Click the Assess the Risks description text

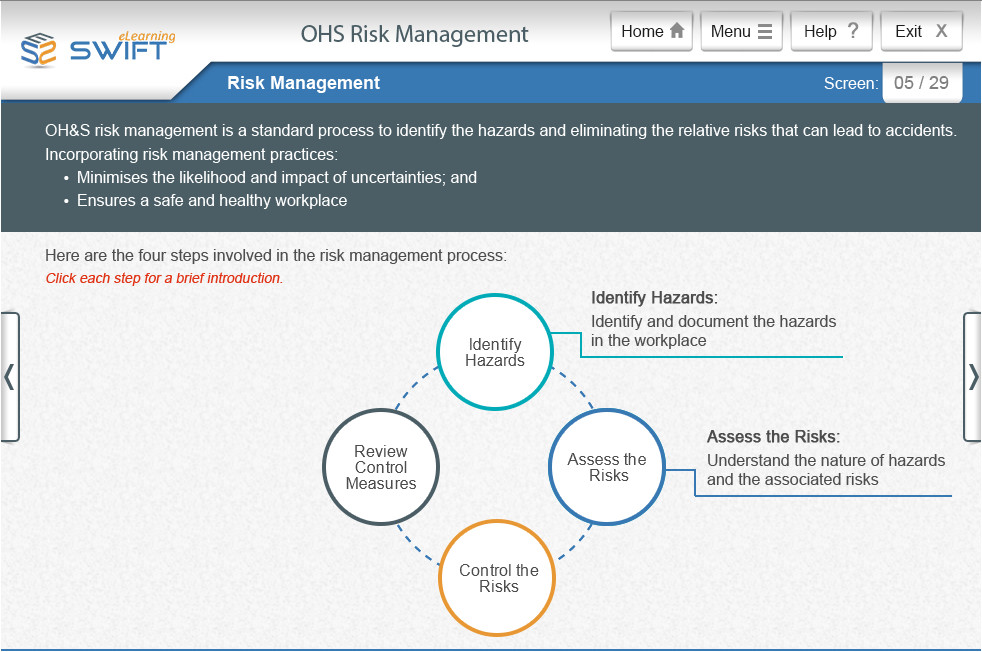(x=826, y=470)
